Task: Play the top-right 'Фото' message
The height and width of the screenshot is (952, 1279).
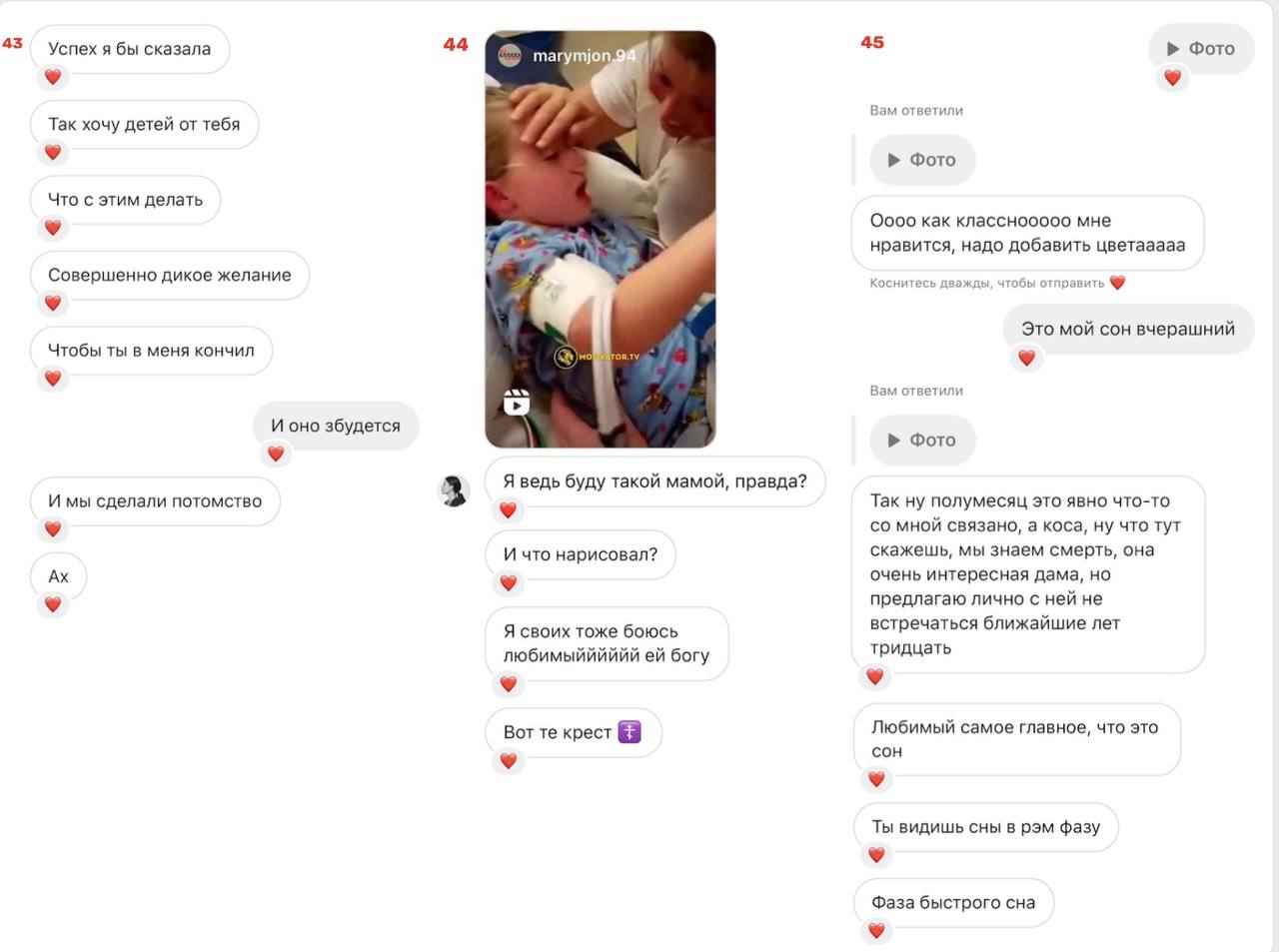Action: (1201, 48)
